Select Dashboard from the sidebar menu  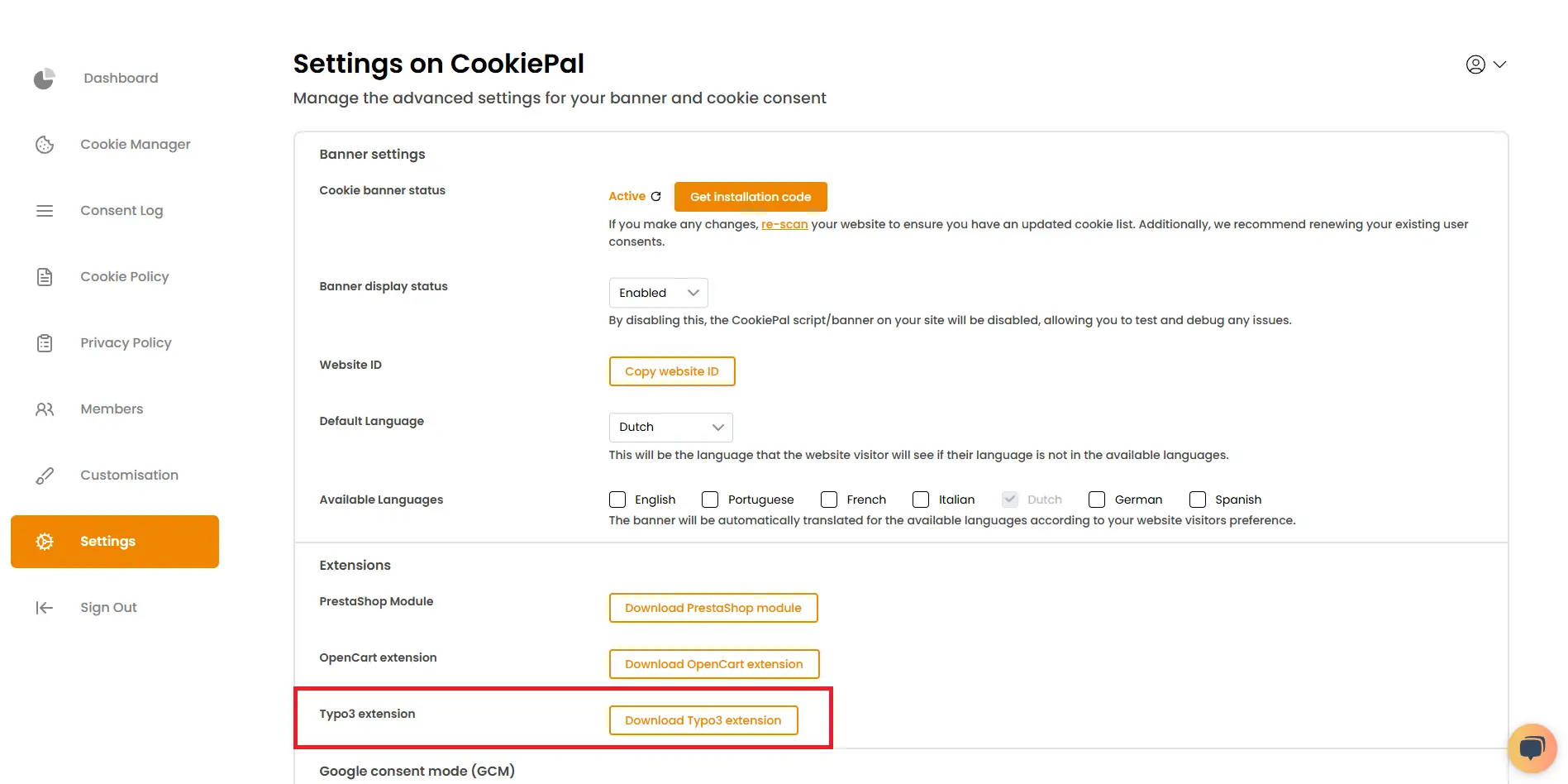click(x=120, y=78)
